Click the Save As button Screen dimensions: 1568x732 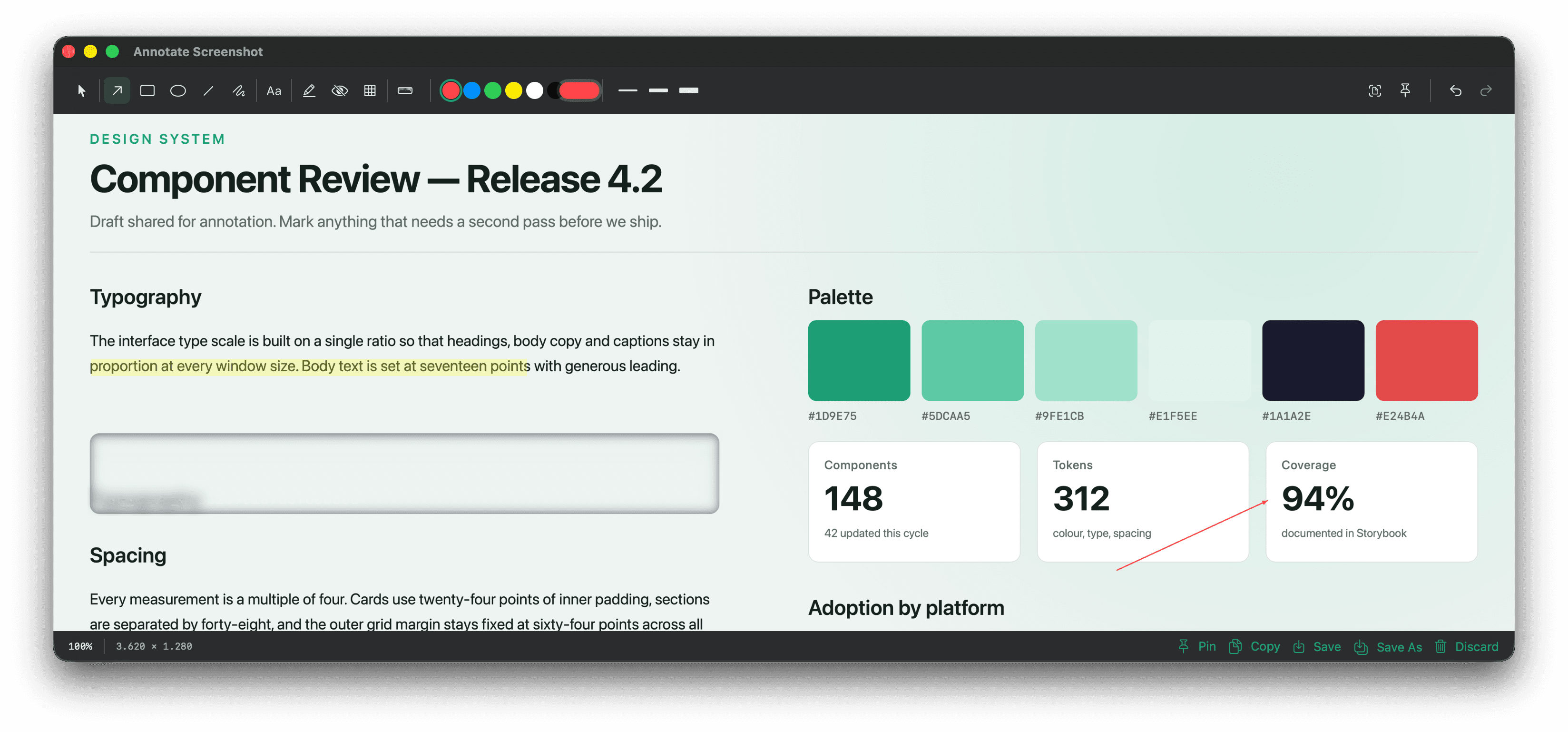pyautogui.click(x=1389, y=647)
